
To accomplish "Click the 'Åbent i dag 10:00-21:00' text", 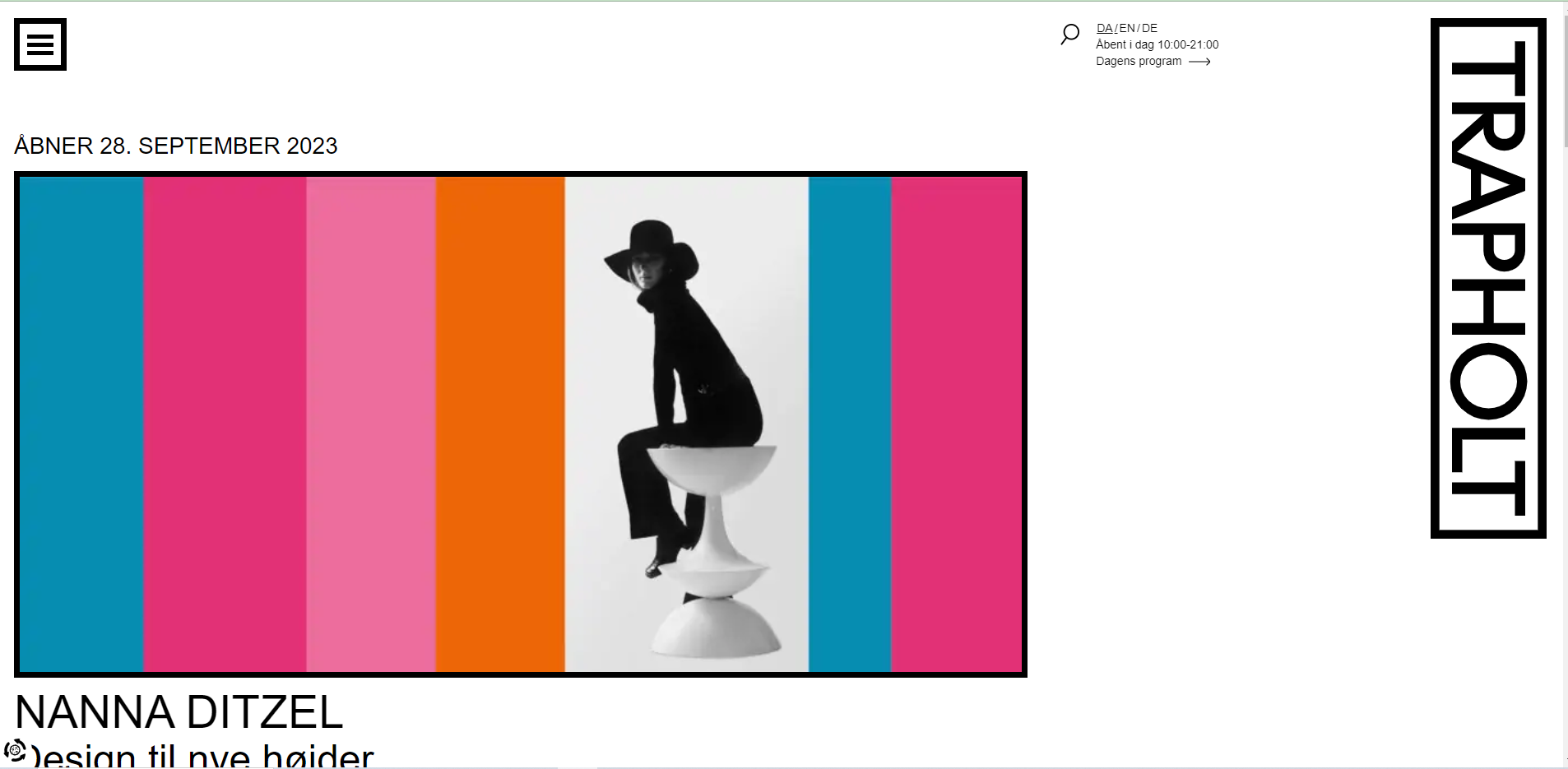I will coord(1157,44).
